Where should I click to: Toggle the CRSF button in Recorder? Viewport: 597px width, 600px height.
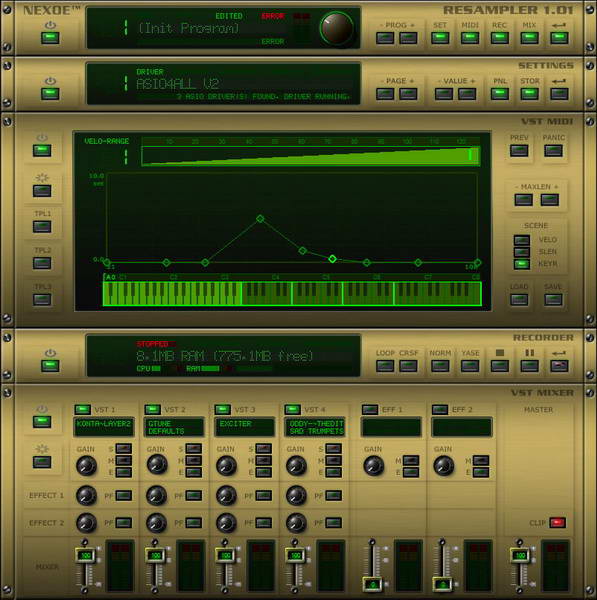408,366
